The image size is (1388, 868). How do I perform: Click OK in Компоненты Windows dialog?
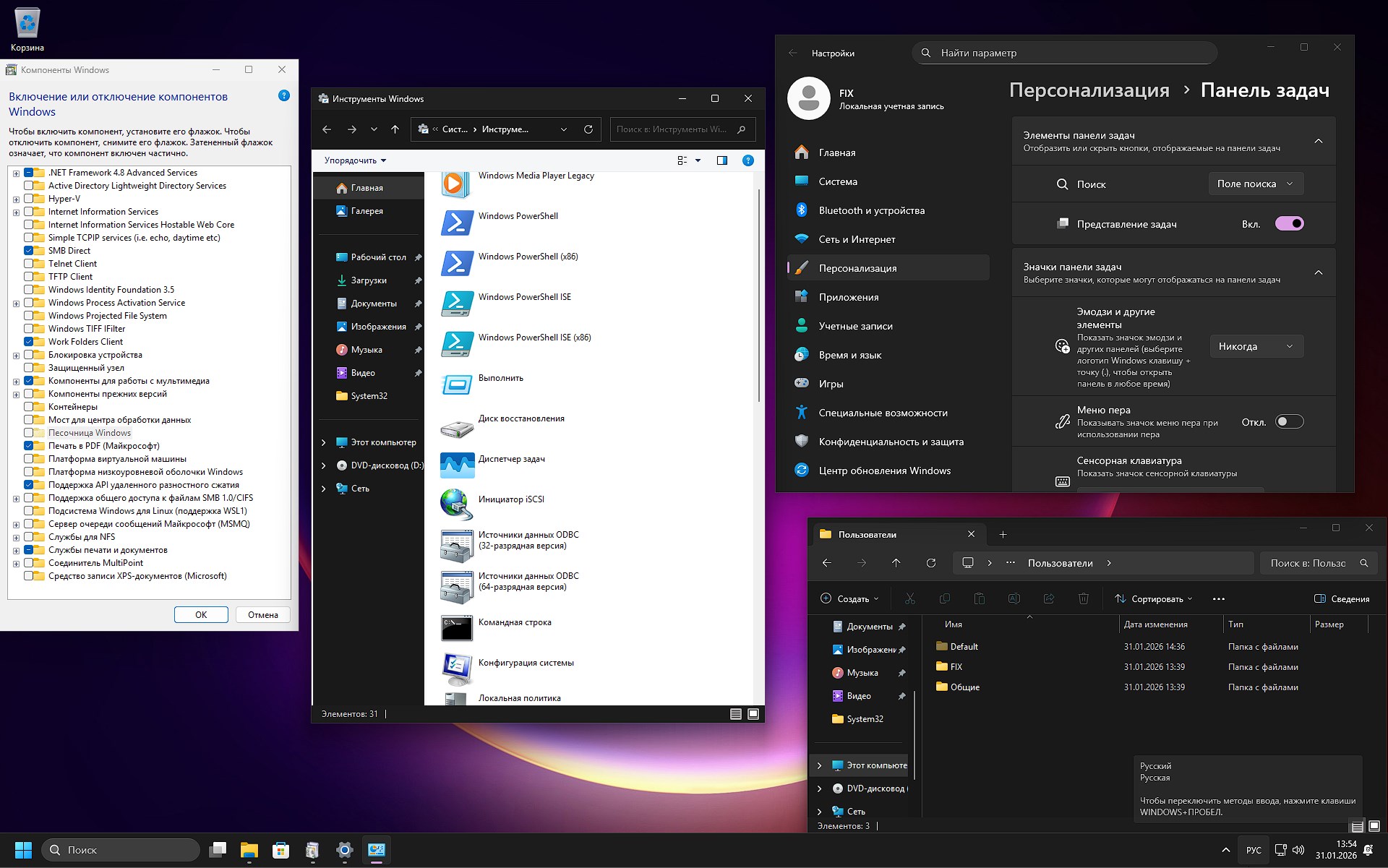(201, 614)
